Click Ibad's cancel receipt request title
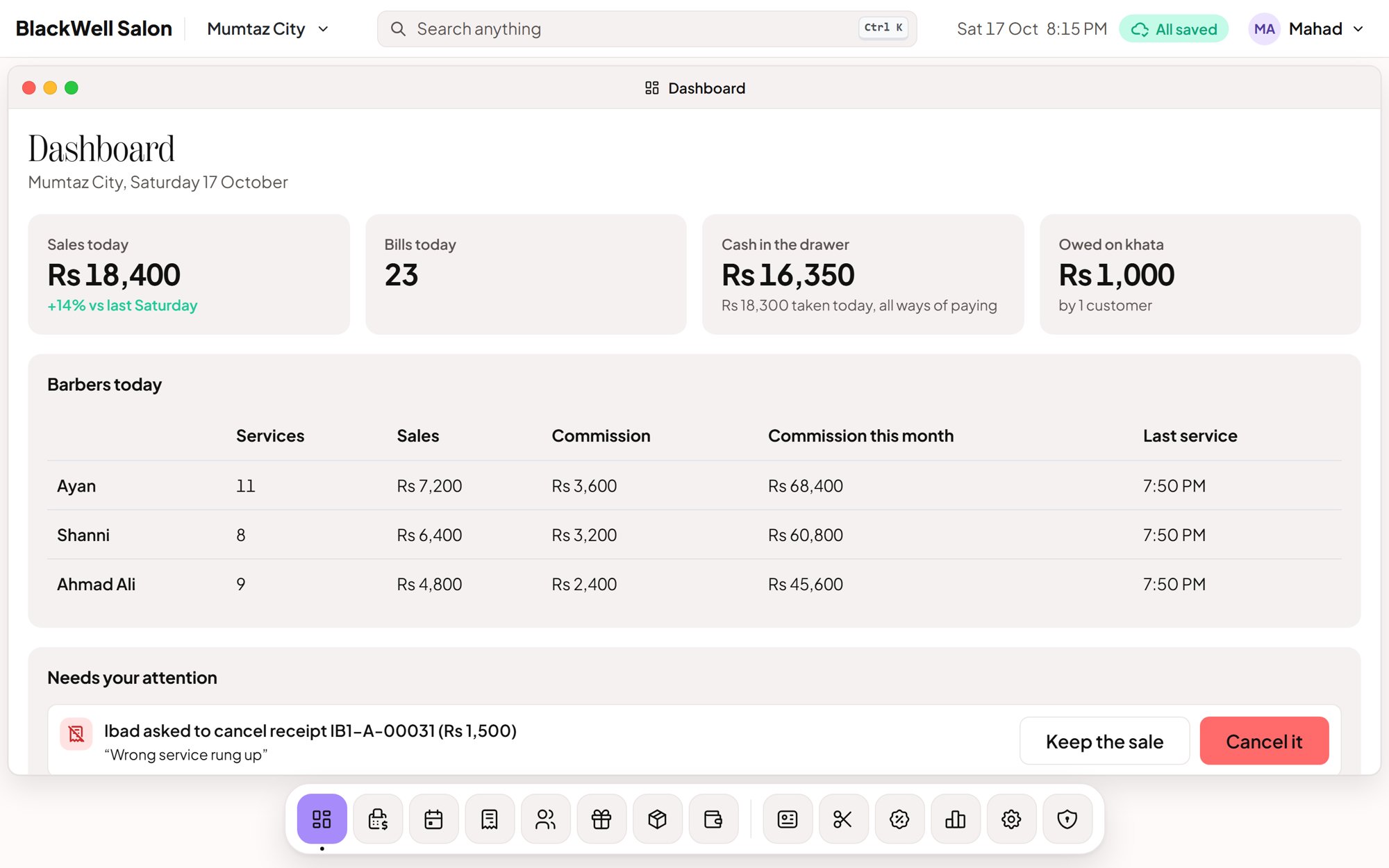Screen dimensions: 1389x868 click(310, 731)
